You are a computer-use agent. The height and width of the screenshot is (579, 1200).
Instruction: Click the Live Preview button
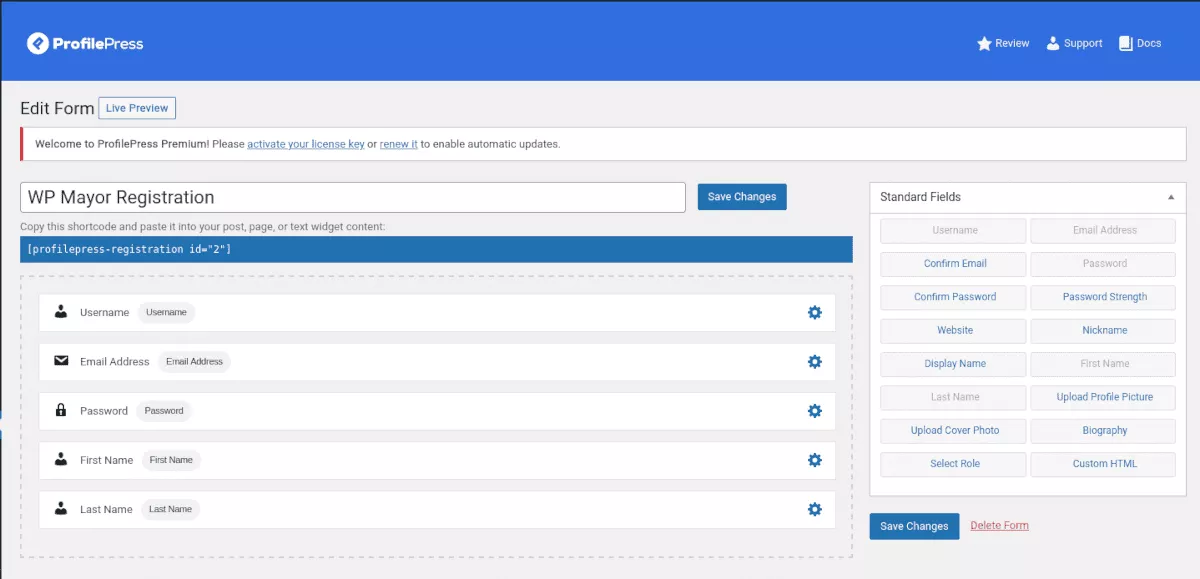(x=137, y=108)
